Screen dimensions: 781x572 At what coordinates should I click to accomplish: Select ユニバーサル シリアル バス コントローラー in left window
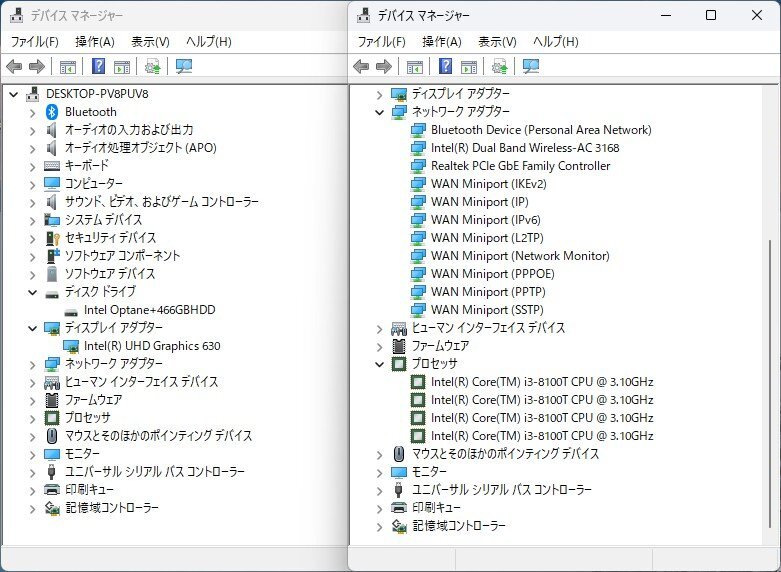155,471
